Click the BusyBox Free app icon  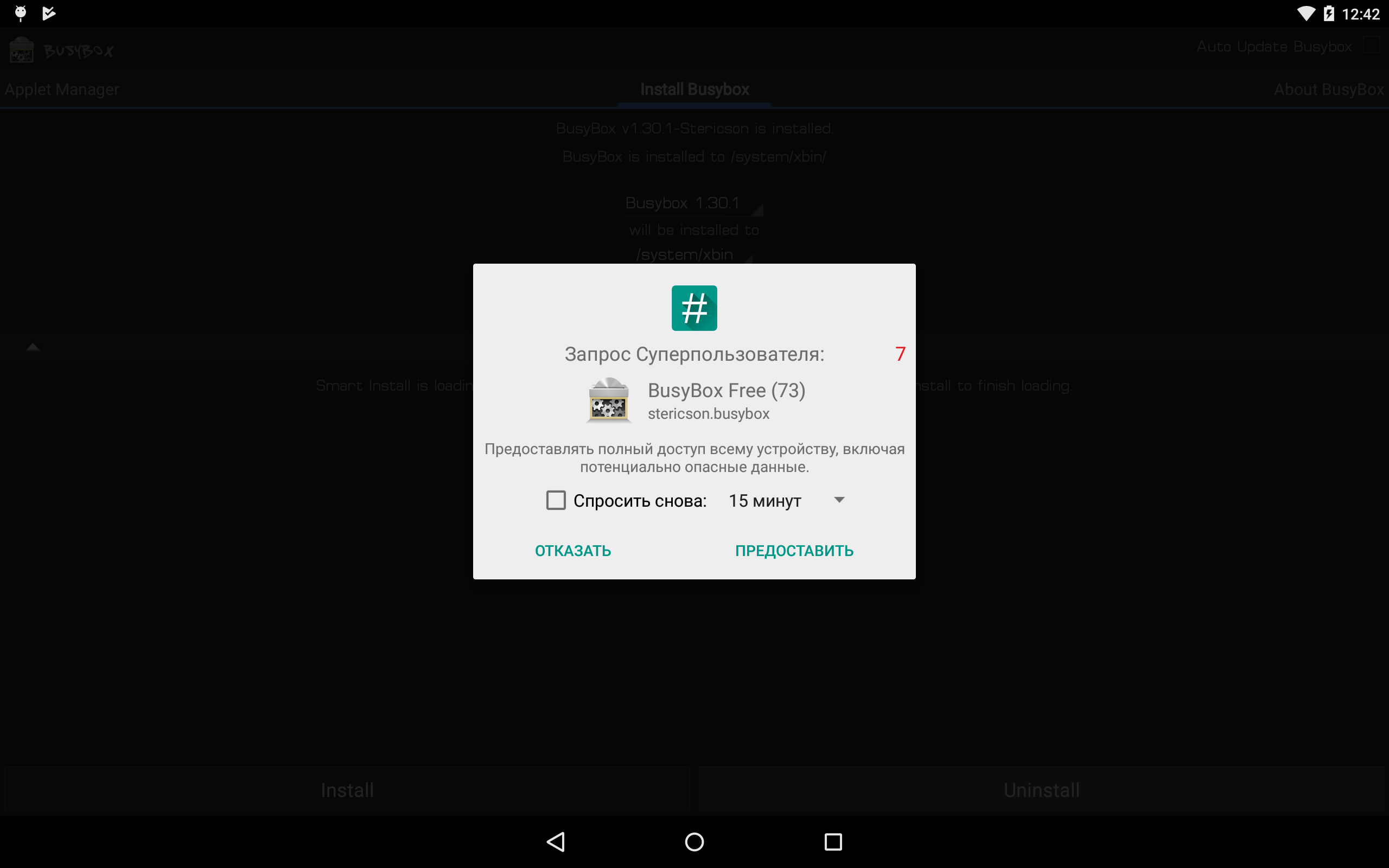click(x=608, y=400)
